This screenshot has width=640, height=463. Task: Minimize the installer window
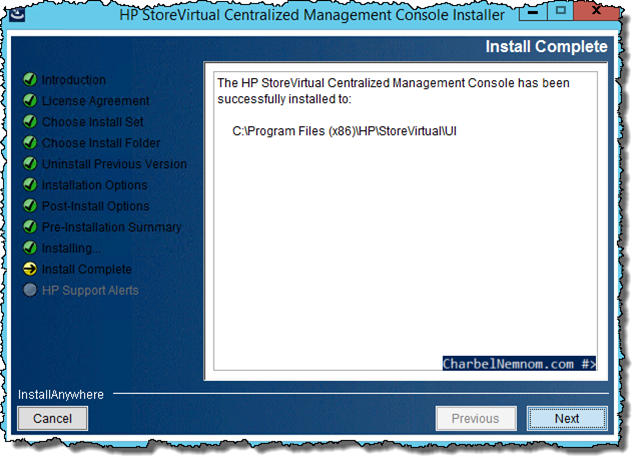[533, 12]
